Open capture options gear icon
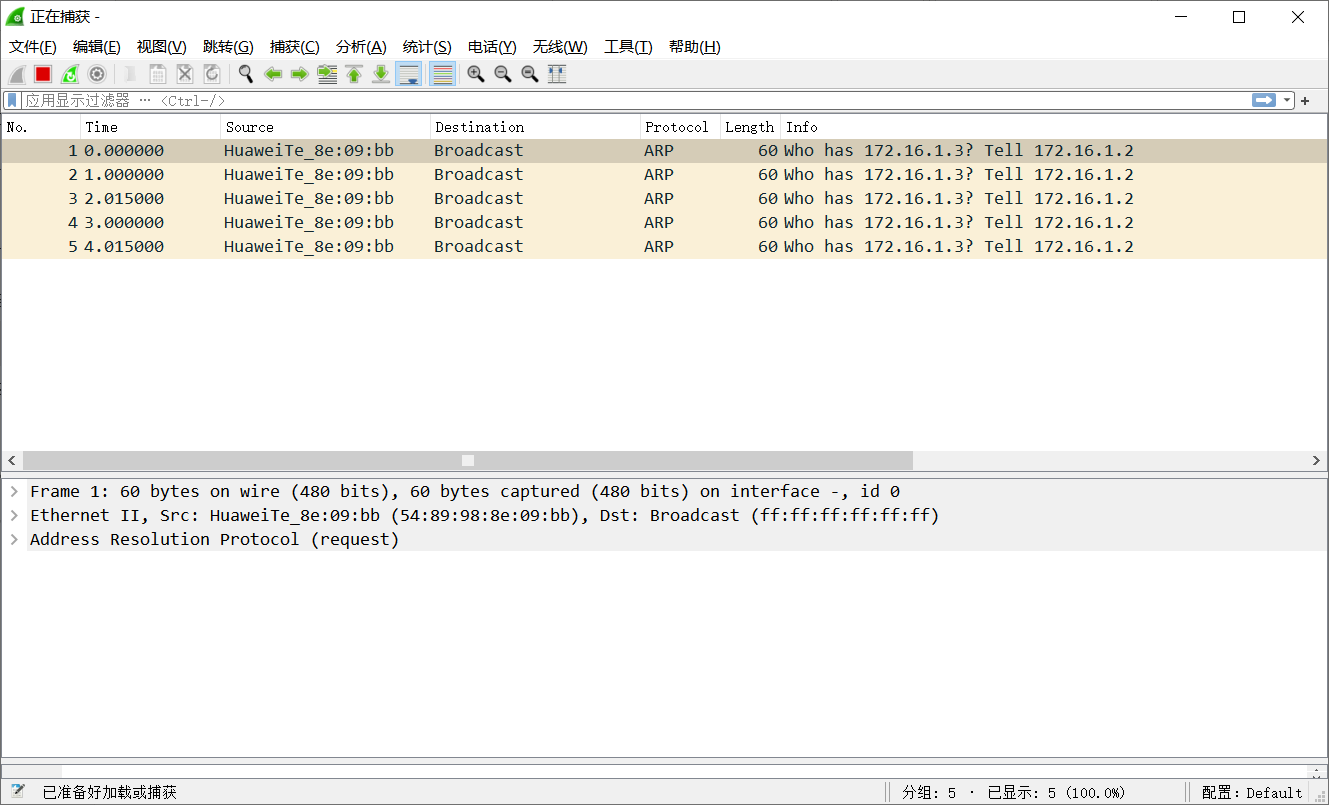 (97, 74)
